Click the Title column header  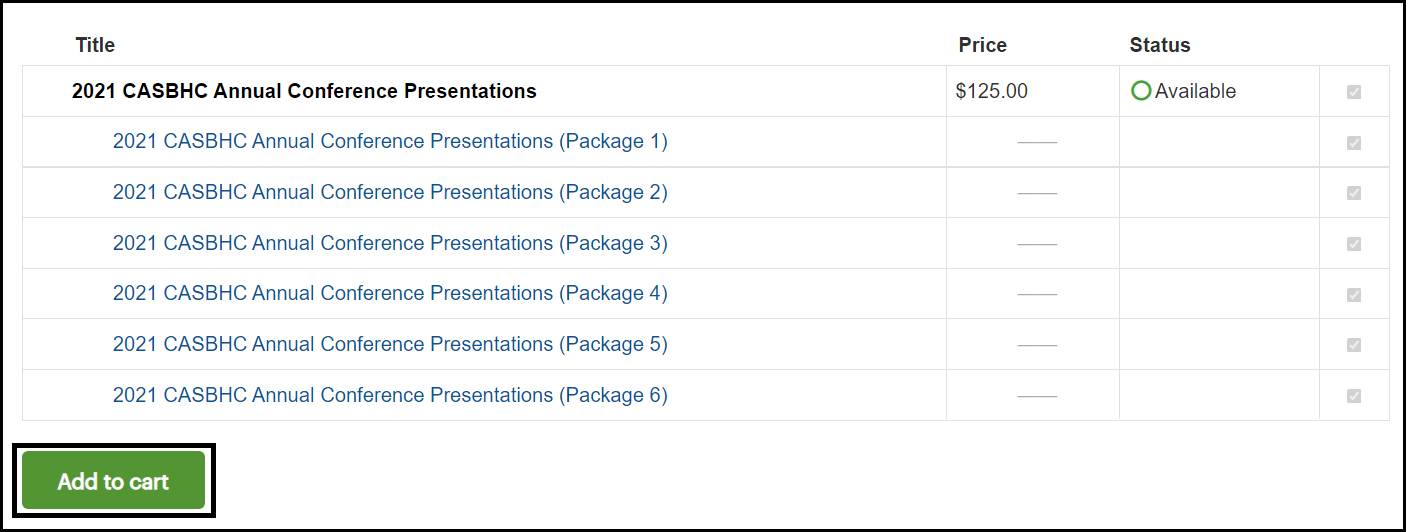(95, 45)
